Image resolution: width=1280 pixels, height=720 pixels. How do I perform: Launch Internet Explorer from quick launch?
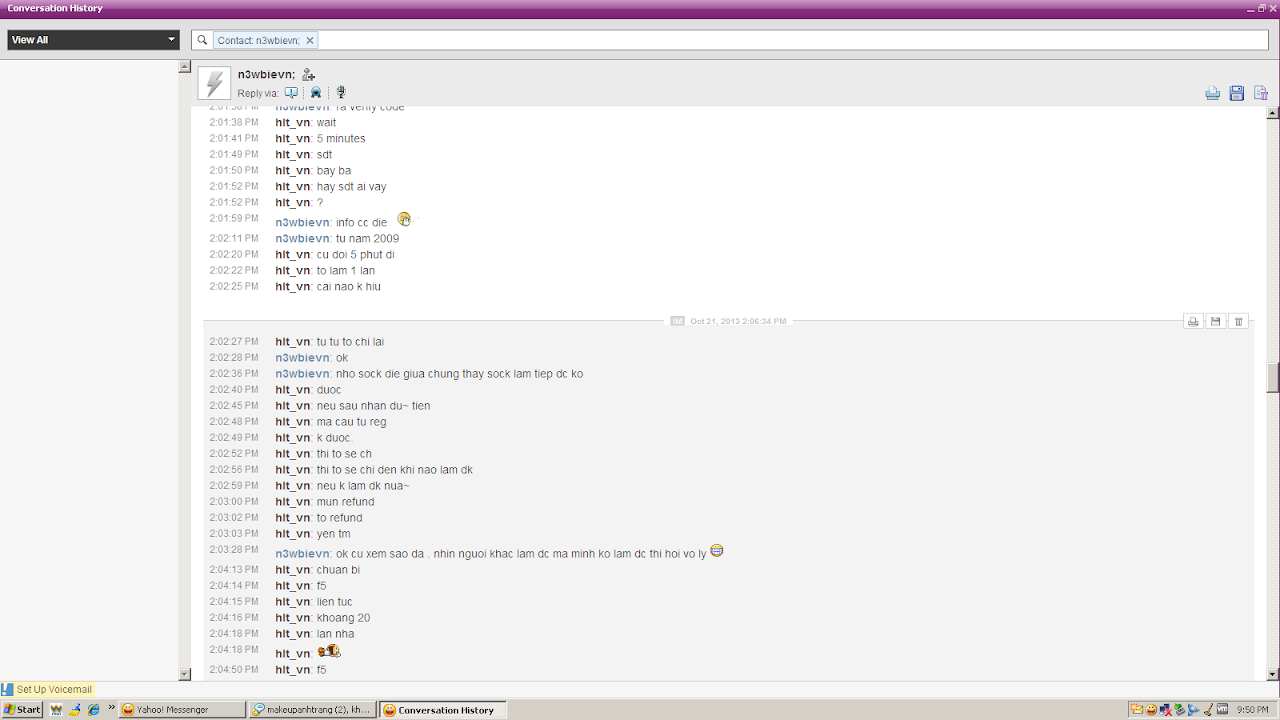click(93, 709)
